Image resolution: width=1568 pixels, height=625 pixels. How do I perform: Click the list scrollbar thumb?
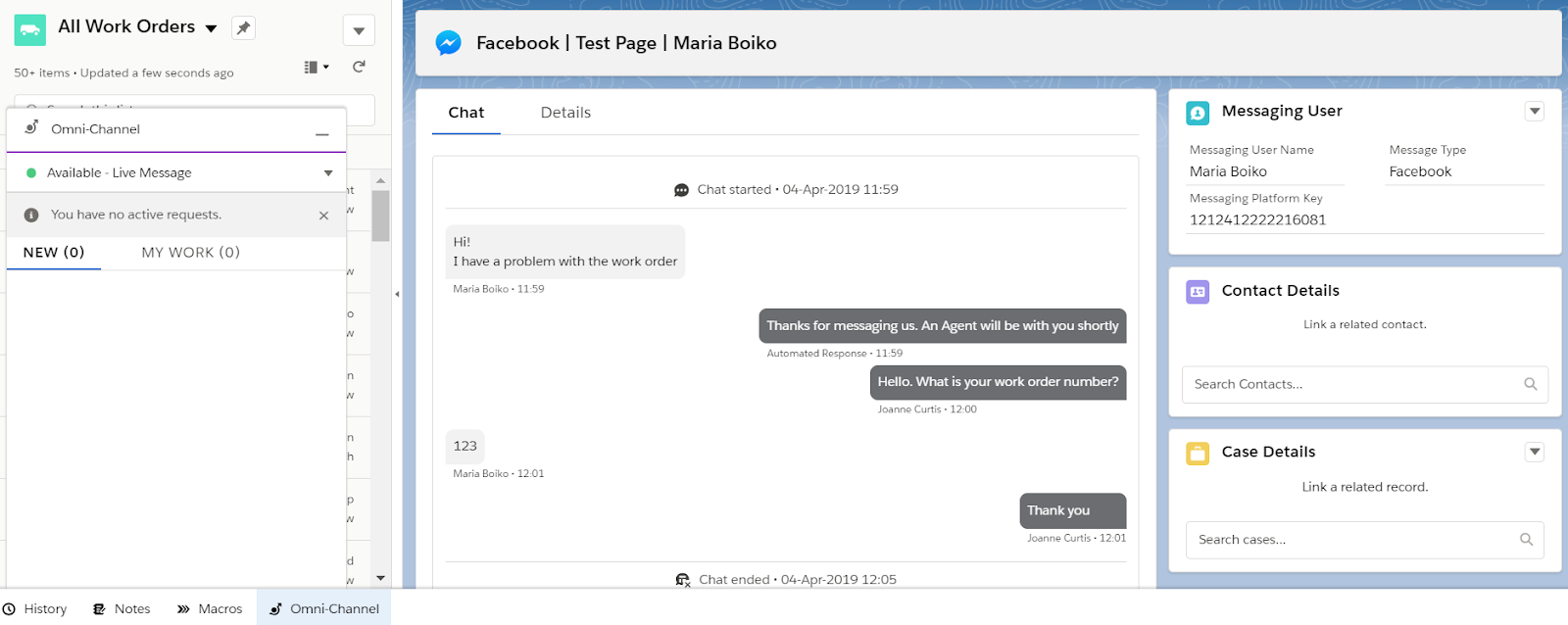click(x=381, y=216)
